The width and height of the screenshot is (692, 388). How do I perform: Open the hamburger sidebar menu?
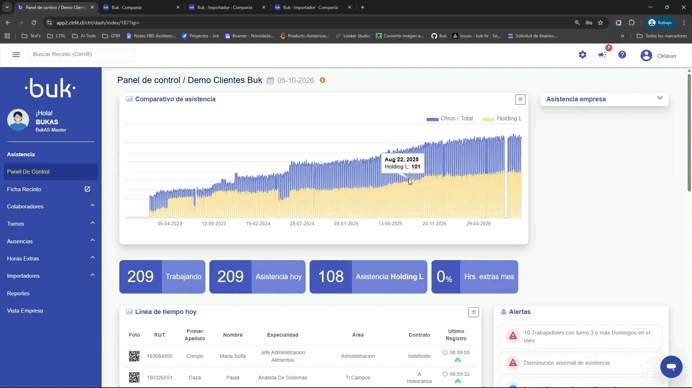coord(16,54)
